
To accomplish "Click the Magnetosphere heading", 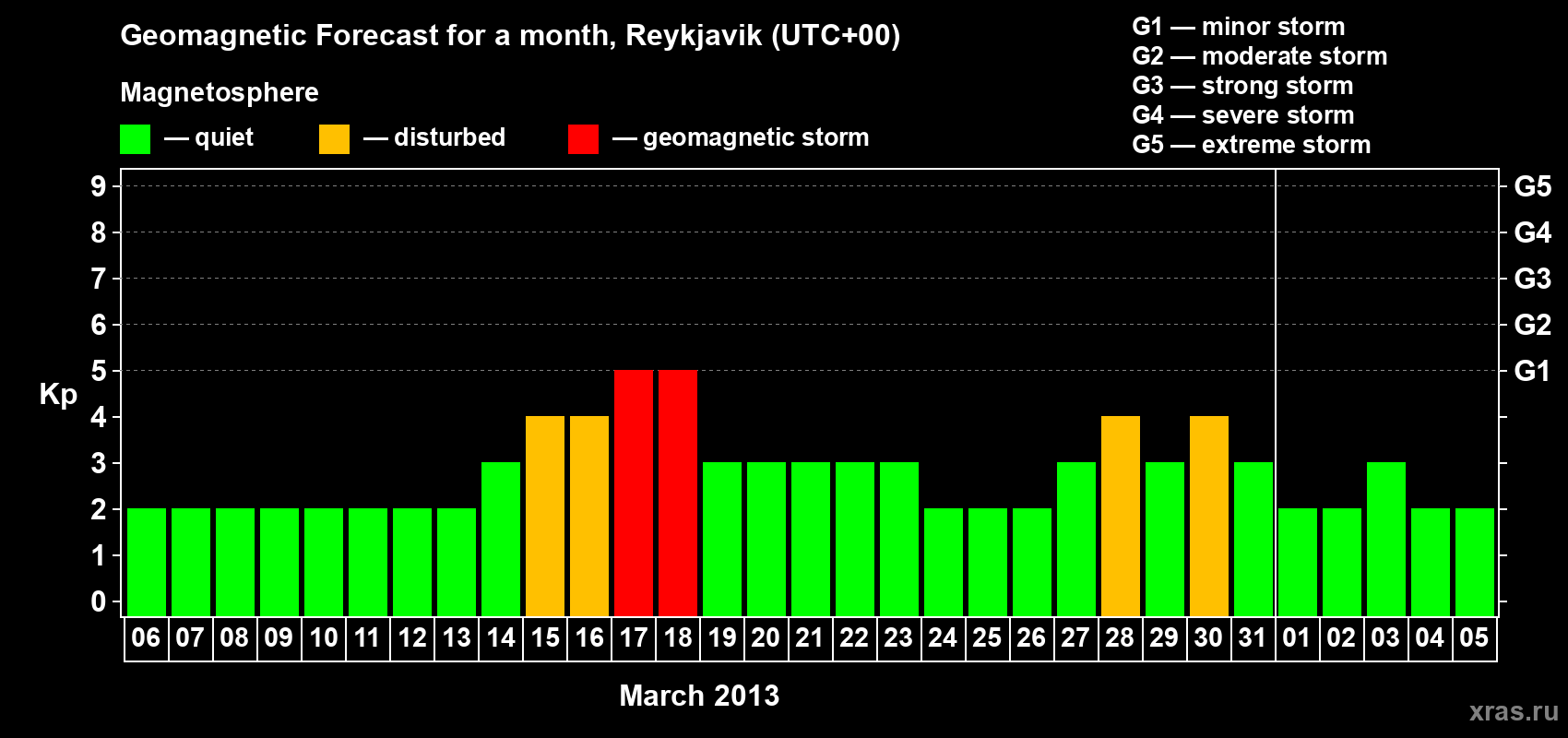I will 220,92.
